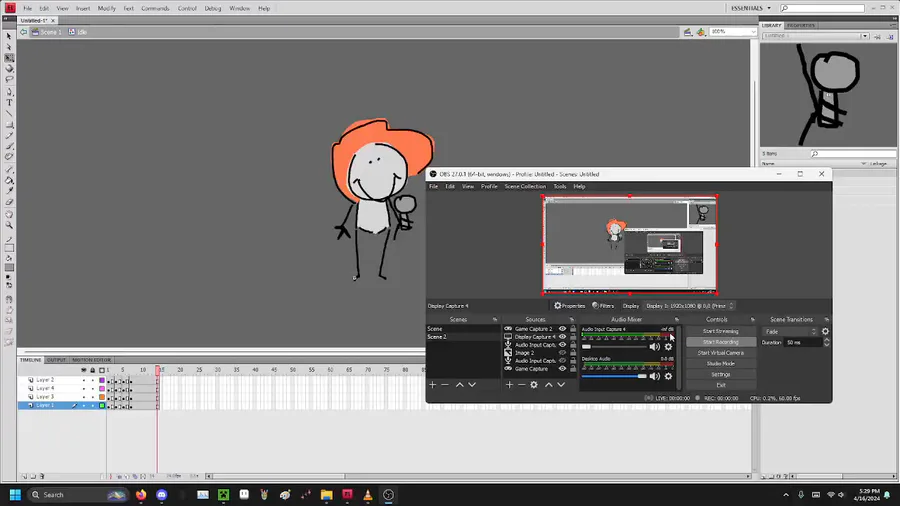Add a new scene with the plus icon in OBS Scenes
The height and width of the screenshot is (506, 900).
pos(433,385)
